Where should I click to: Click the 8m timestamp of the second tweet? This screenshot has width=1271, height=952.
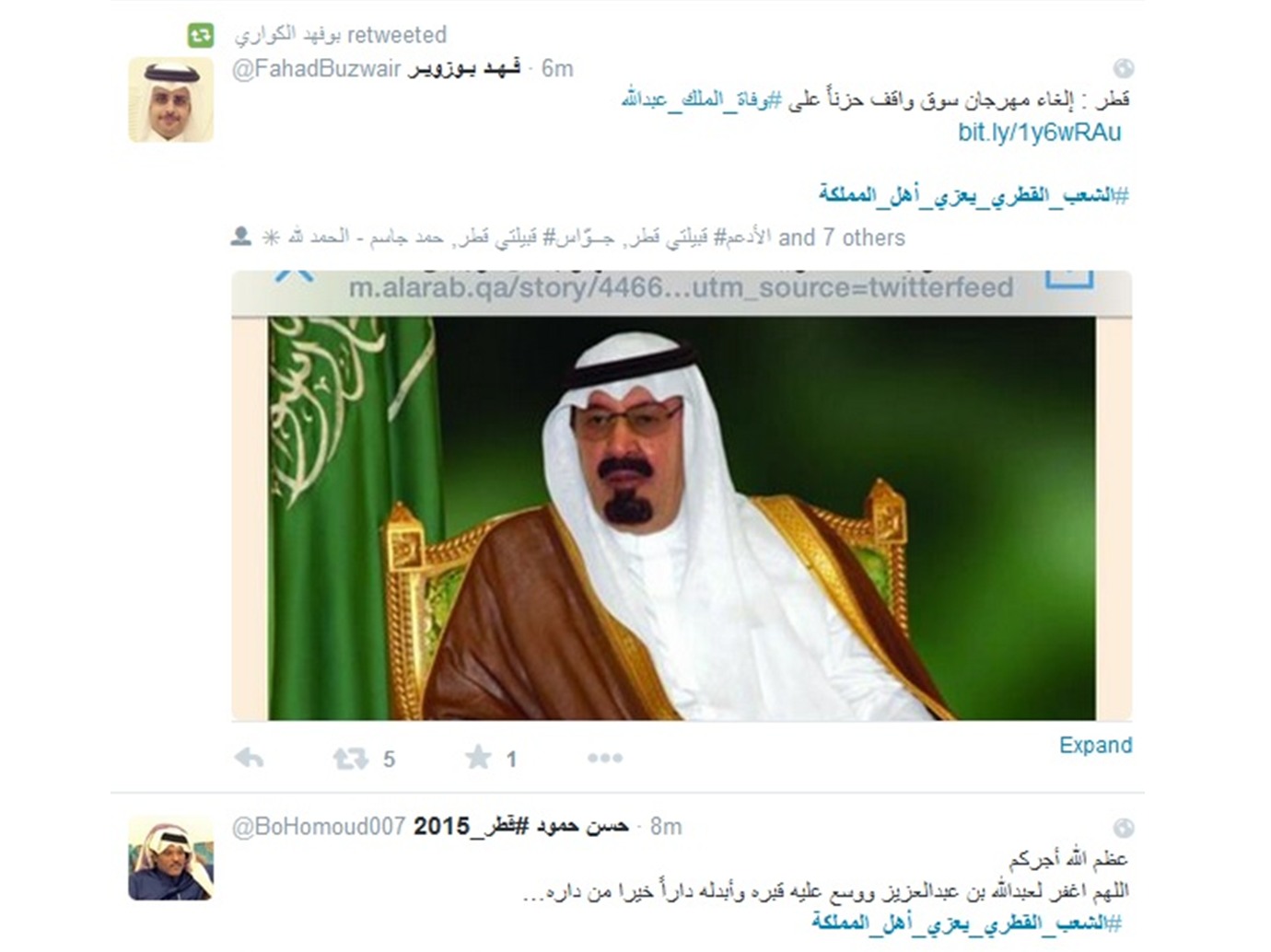tap(666, 826)
